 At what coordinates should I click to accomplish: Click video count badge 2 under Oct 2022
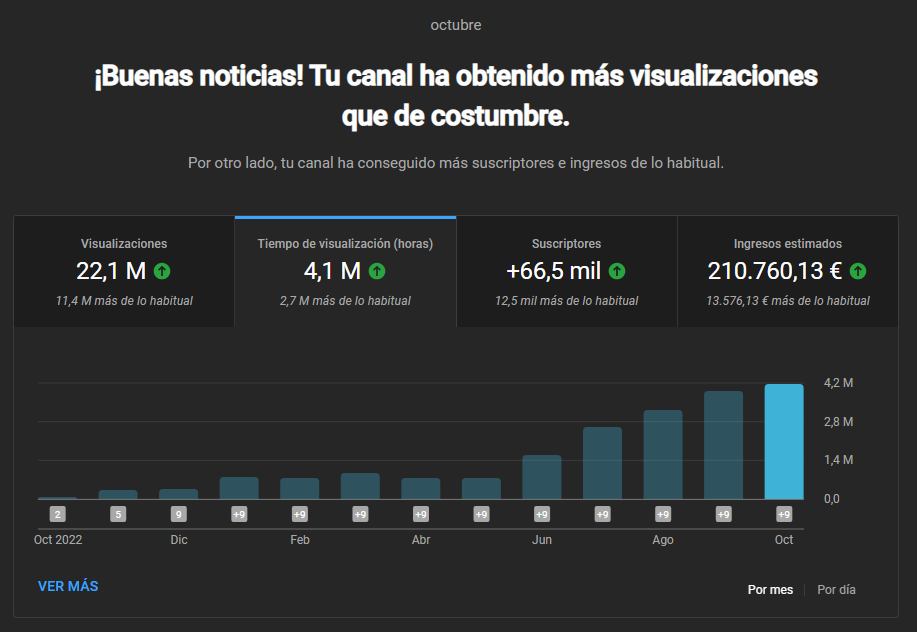point(57,514)
